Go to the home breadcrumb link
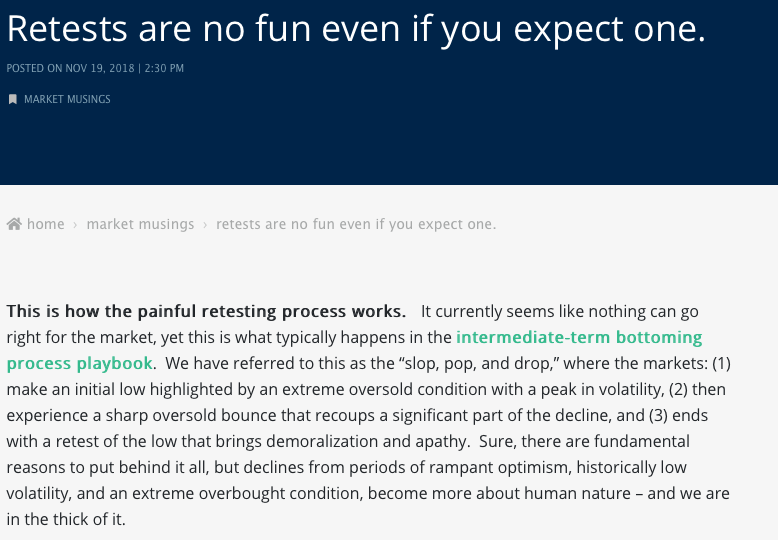 tap(45, 224)
